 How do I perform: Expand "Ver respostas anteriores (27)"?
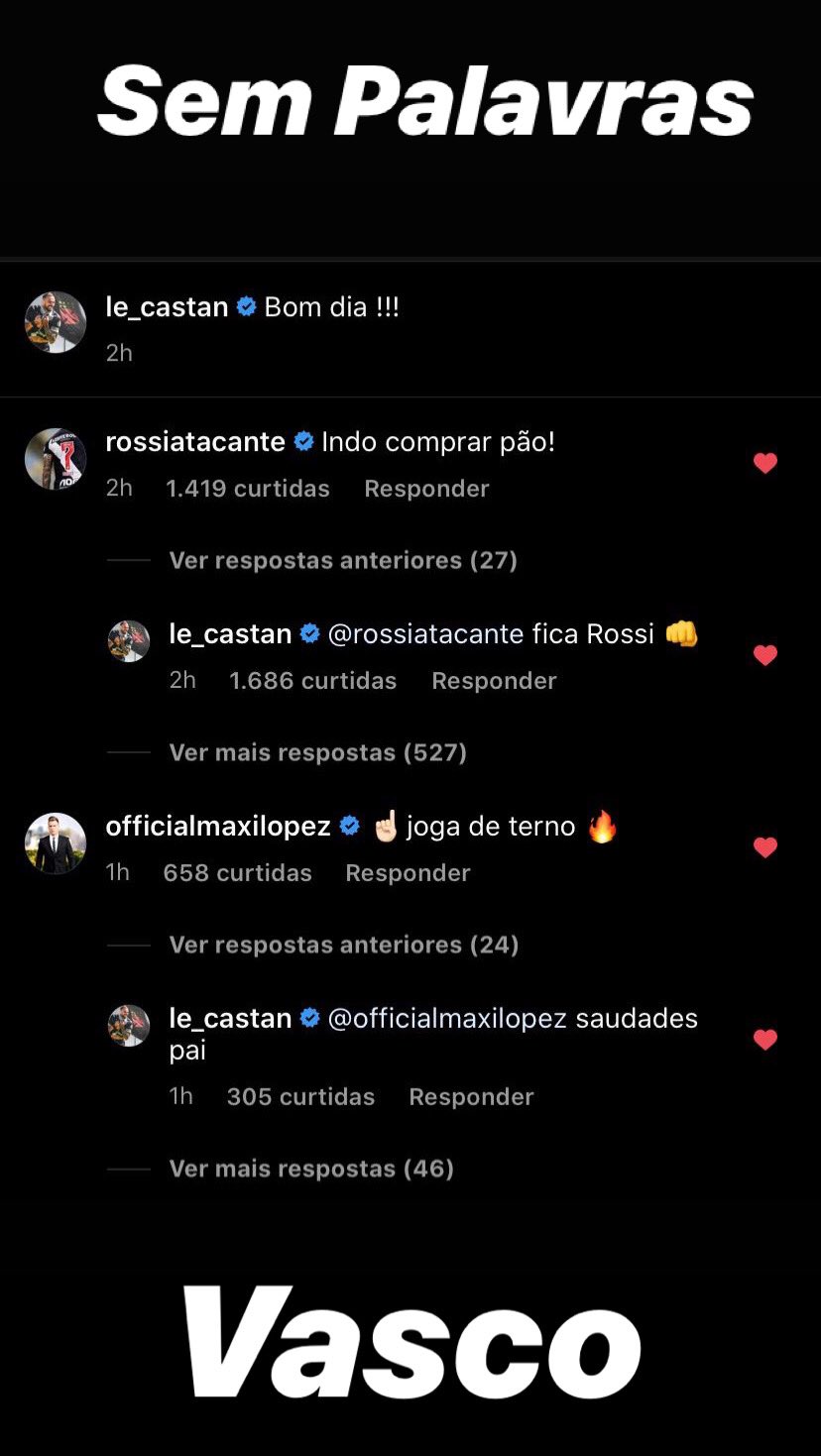pyautogui.click(x=343, y=560)
